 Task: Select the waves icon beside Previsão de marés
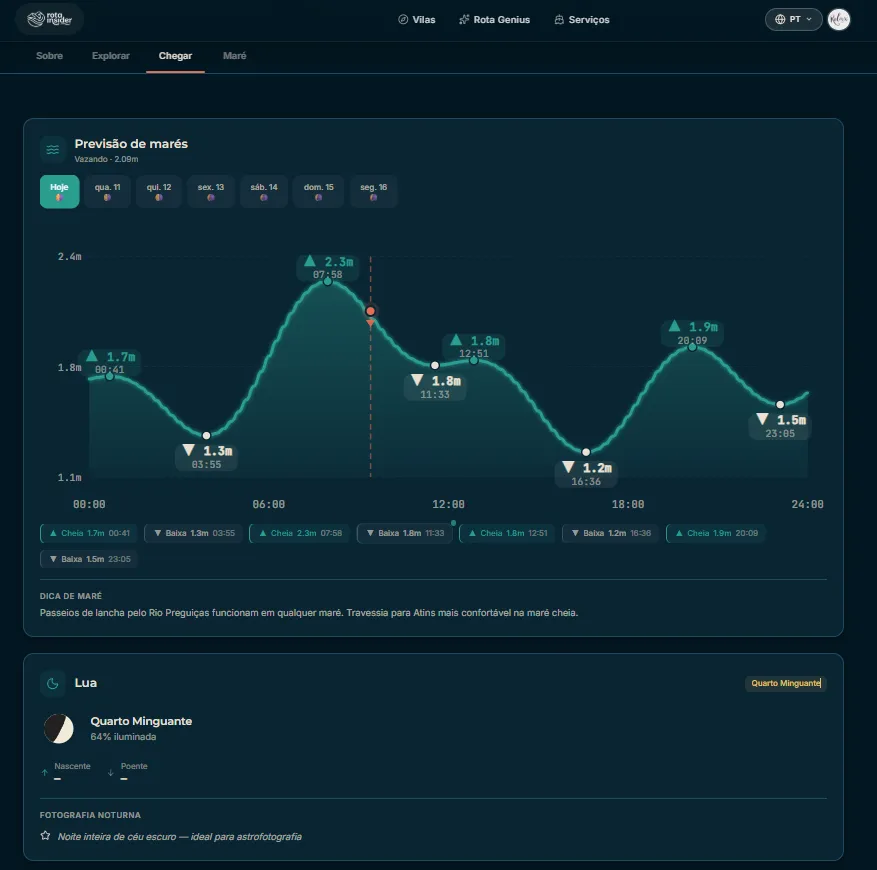pos(52,149)
